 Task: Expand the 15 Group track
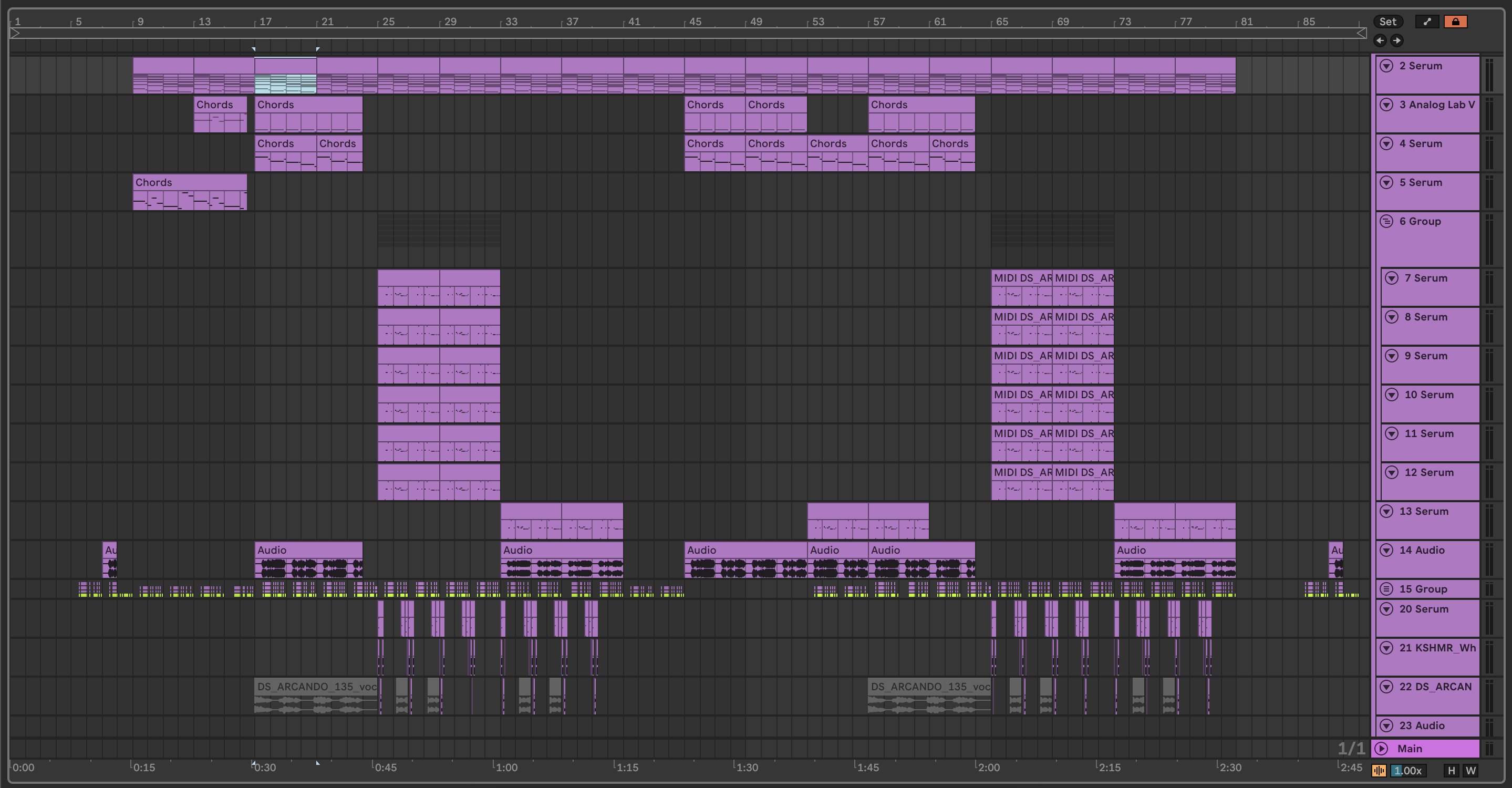tap(1386, 588)
